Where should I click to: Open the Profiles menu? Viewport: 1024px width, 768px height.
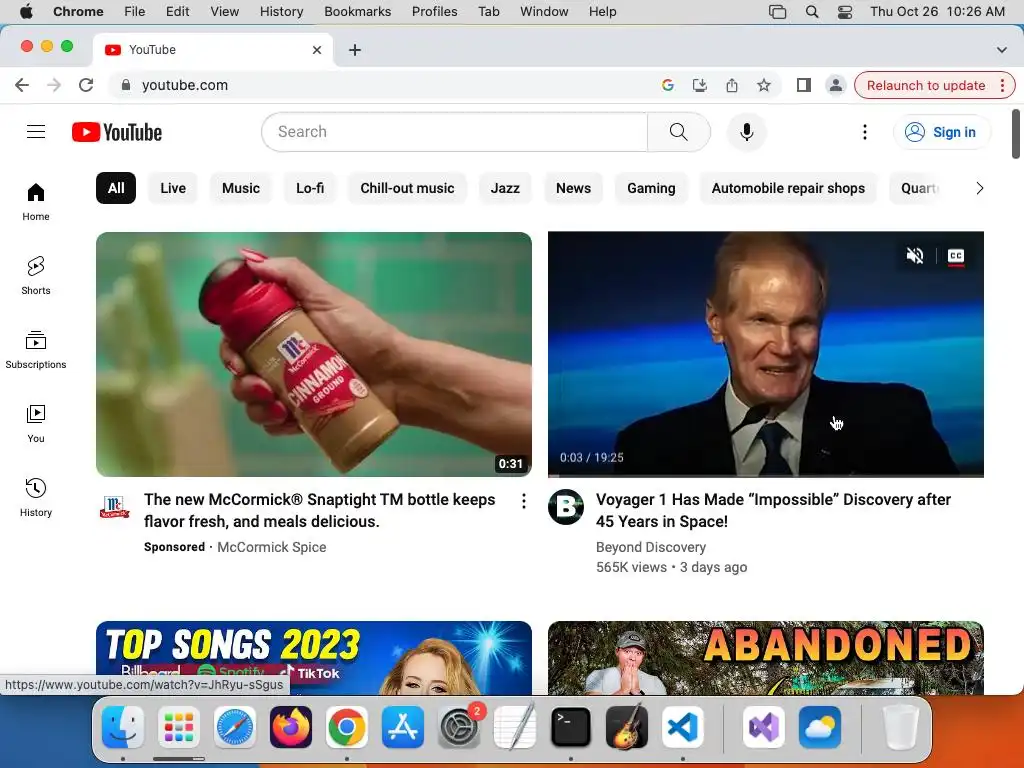pyautogui.click(x=434, y=11)
